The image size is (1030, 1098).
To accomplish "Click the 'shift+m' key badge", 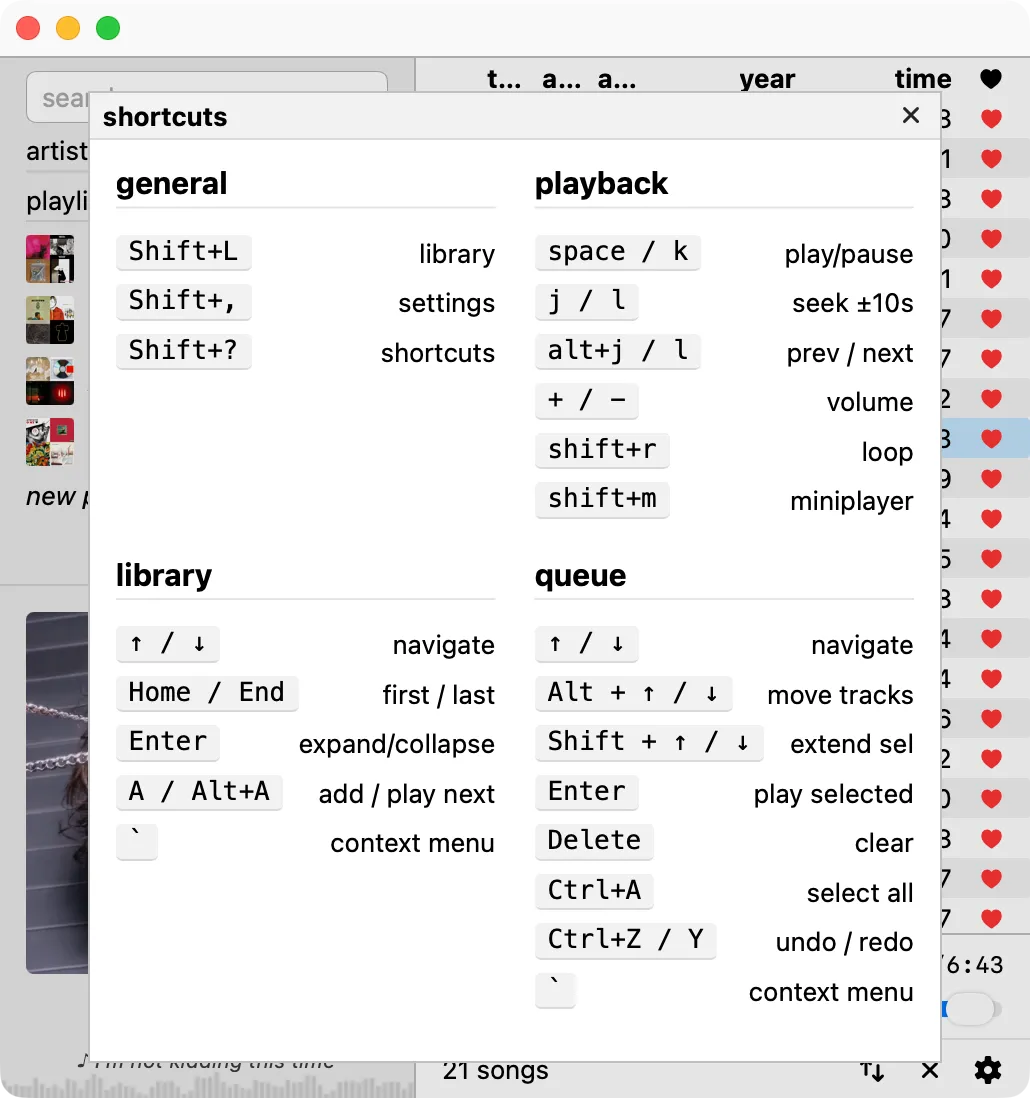I will pos(602,499).
